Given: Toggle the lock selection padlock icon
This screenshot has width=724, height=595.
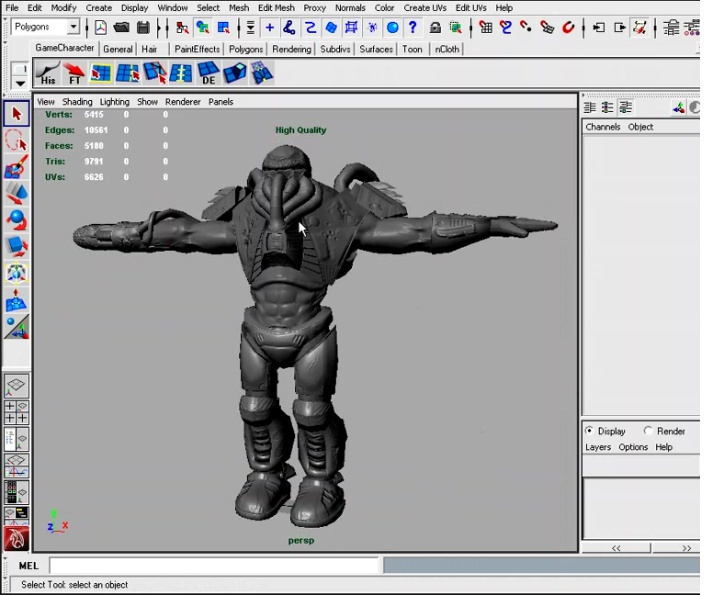Looking at the screenshot, I should (x=435, y=28).
